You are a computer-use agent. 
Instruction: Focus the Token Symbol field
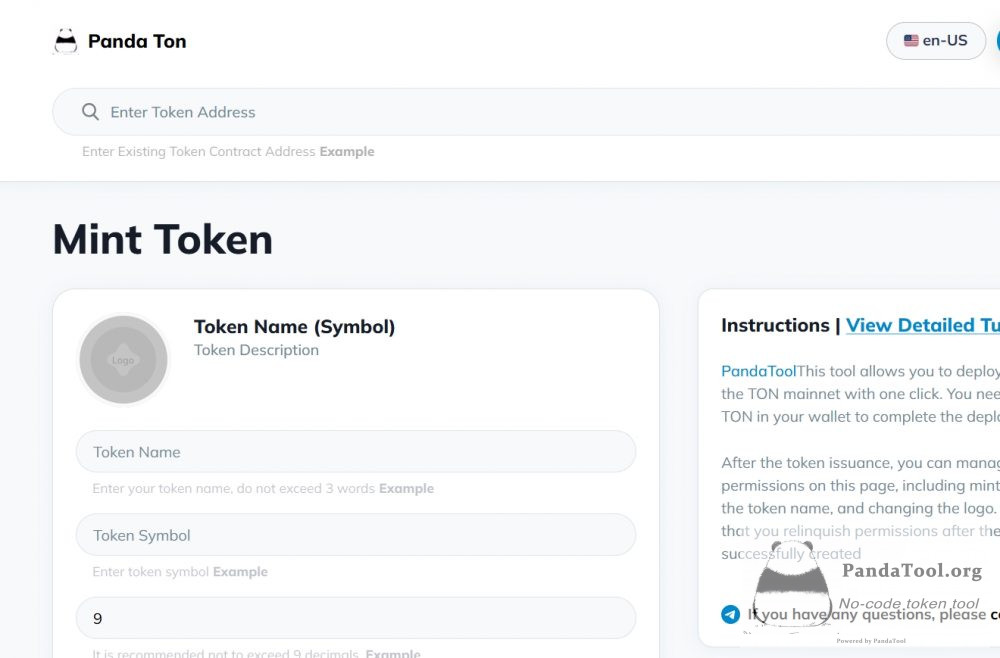tap(356, 535)
